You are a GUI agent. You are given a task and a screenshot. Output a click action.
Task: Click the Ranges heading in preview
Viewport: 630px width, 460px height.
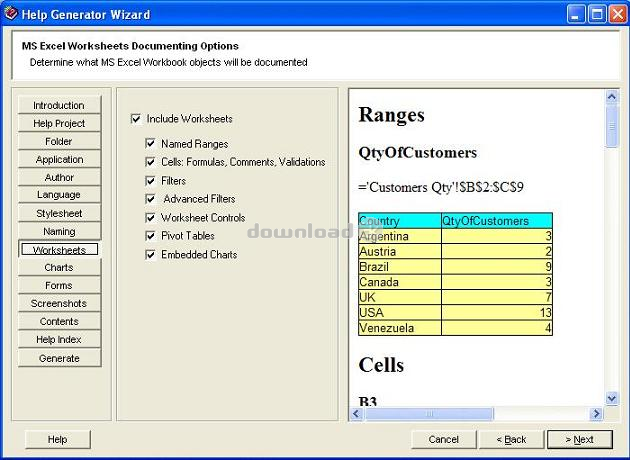click(391, 115)
